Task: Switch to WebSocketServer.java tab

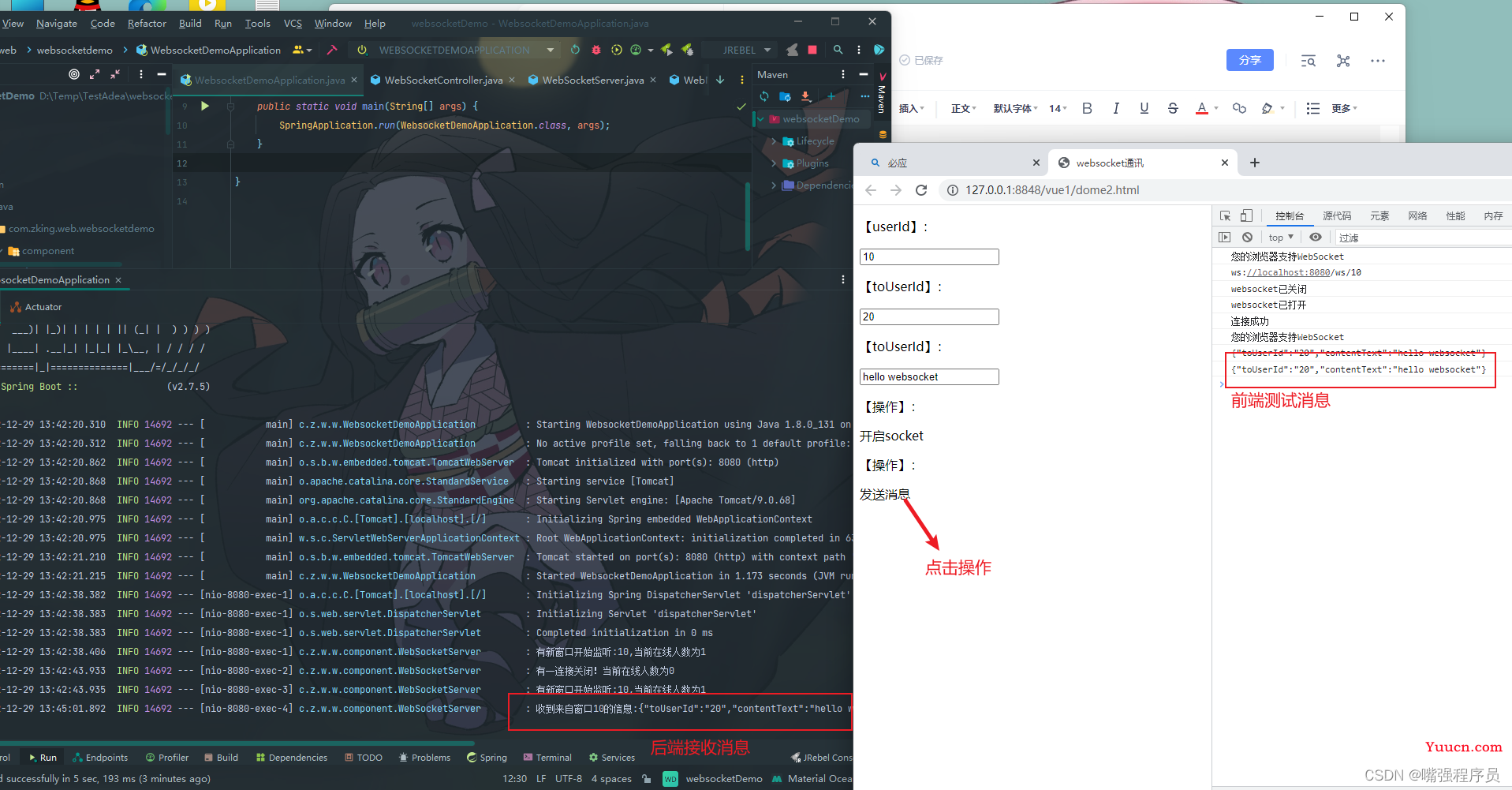Action: pos(592,80)
